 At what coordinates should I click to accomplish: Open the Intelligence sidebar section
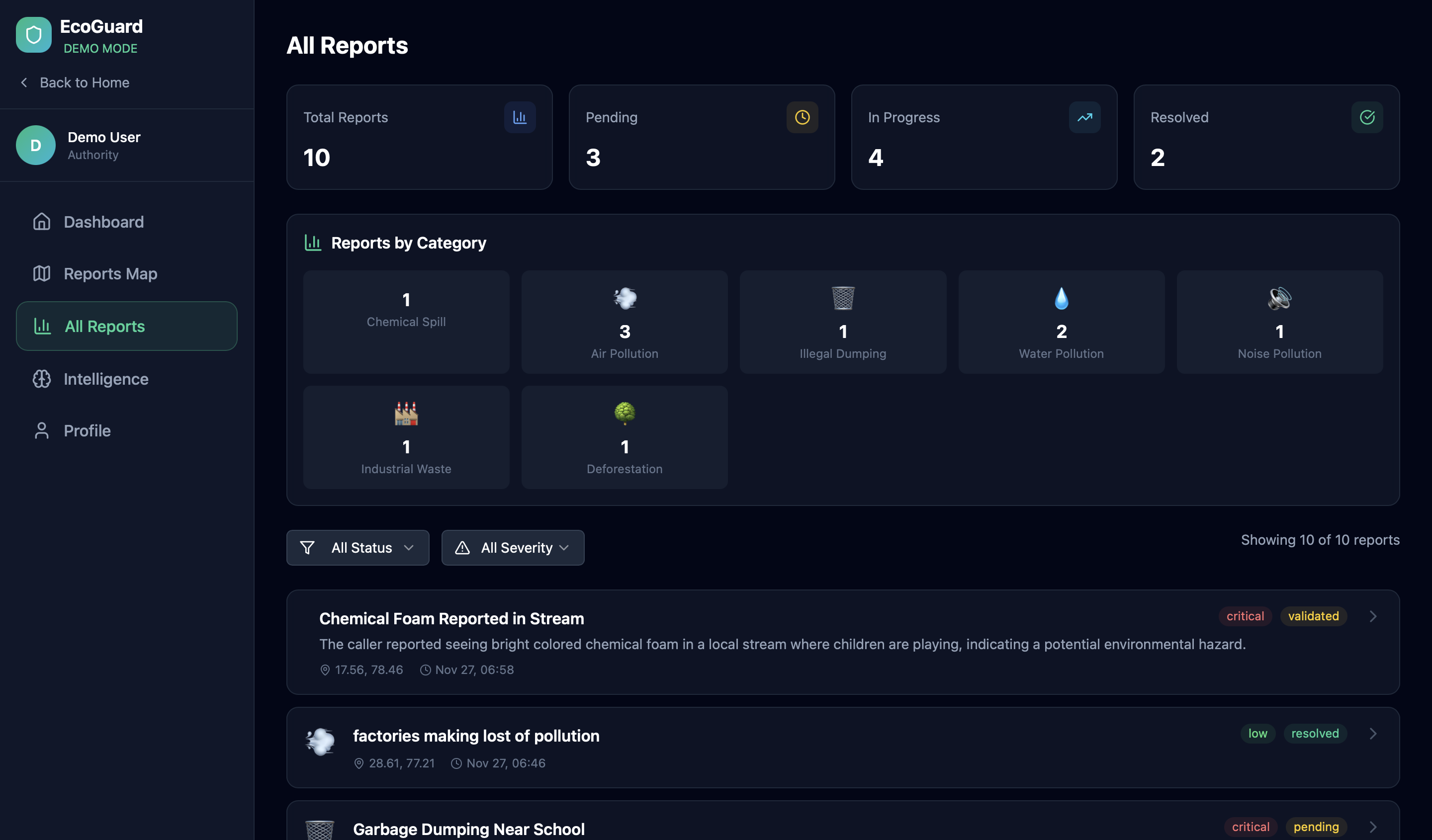click(x=106, y=379)
